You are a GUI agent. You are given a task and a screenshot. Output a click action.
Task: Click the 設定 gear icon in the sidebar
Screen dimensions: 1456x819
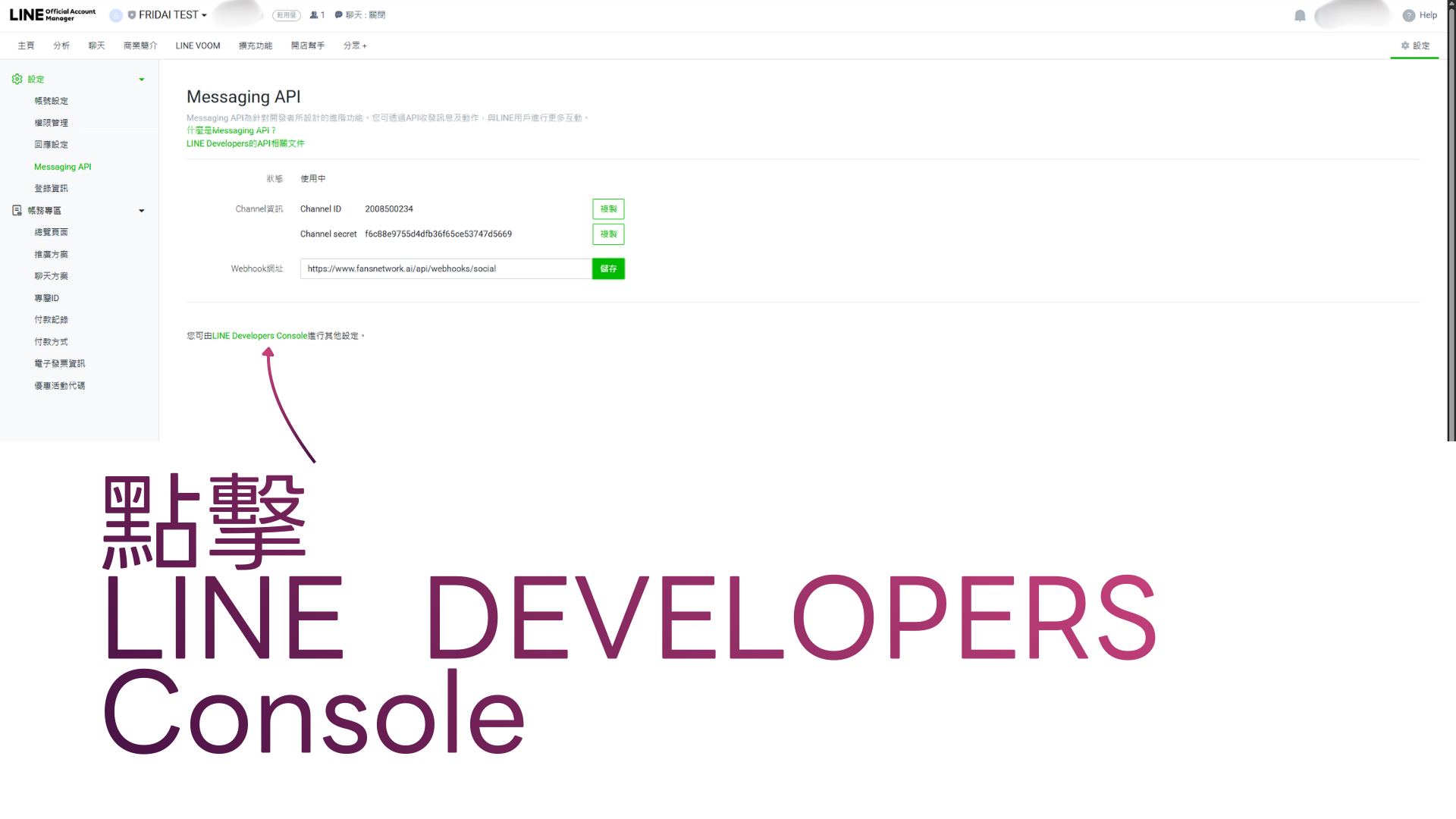pyautogui.click(x=17, y=79)
